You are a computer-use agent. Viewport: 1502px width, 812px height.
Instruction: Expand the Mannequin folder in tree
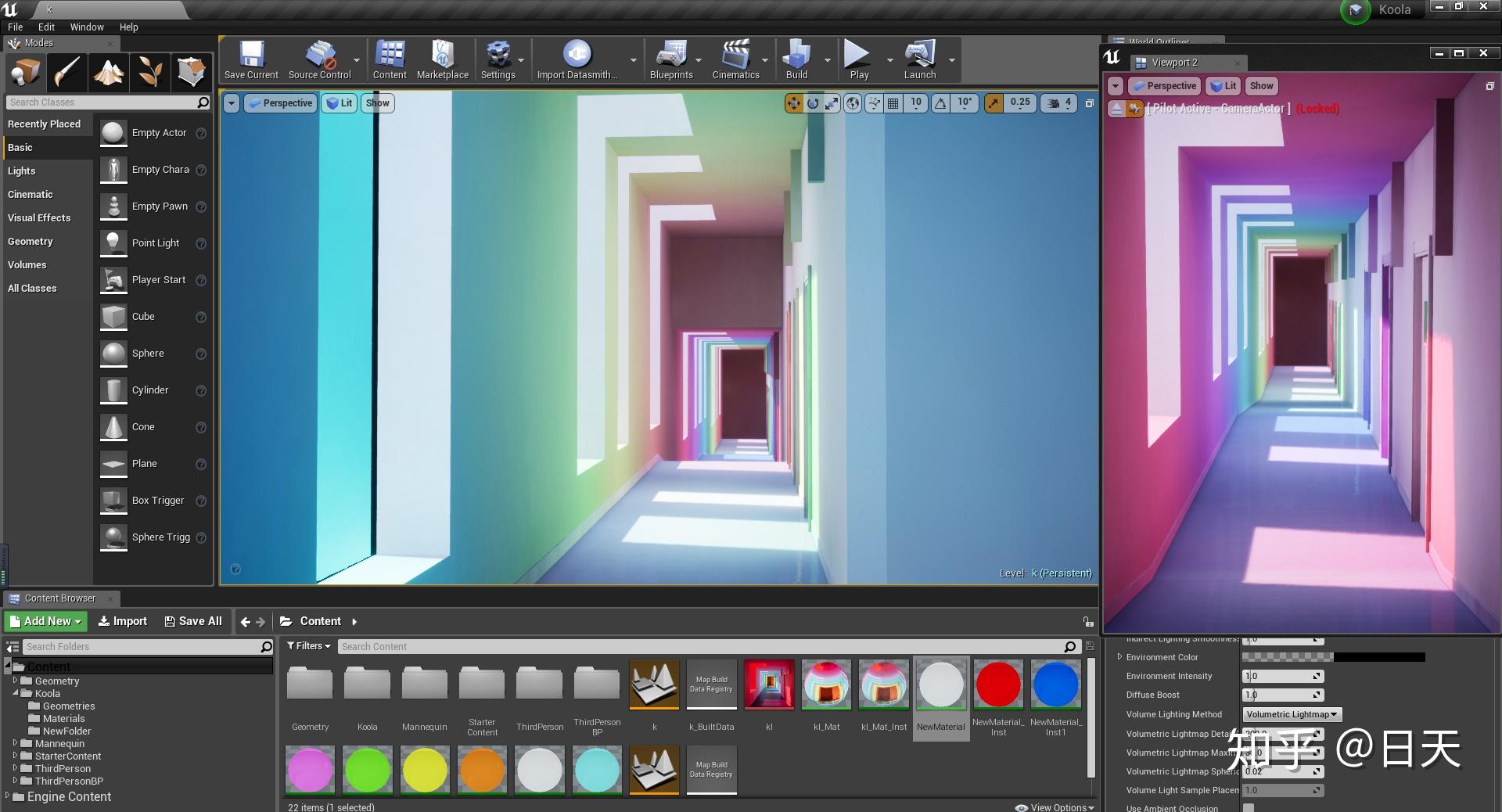(x=15, y=743)
